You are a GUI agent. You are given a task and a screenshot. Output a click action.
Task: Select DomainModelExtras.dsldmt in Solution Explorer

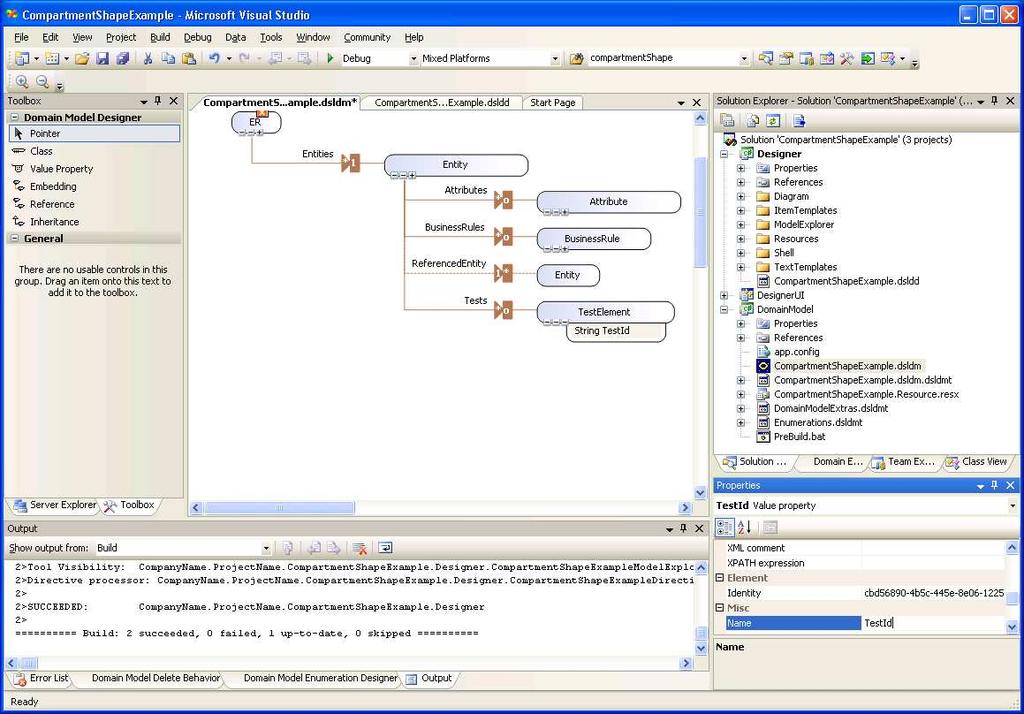tap(831, 408)
